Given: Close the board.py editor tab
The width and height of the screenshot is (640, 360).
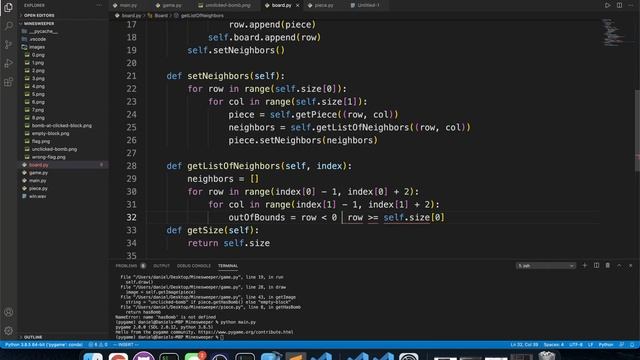Looking at the screenshot, I should pos(298,5).
